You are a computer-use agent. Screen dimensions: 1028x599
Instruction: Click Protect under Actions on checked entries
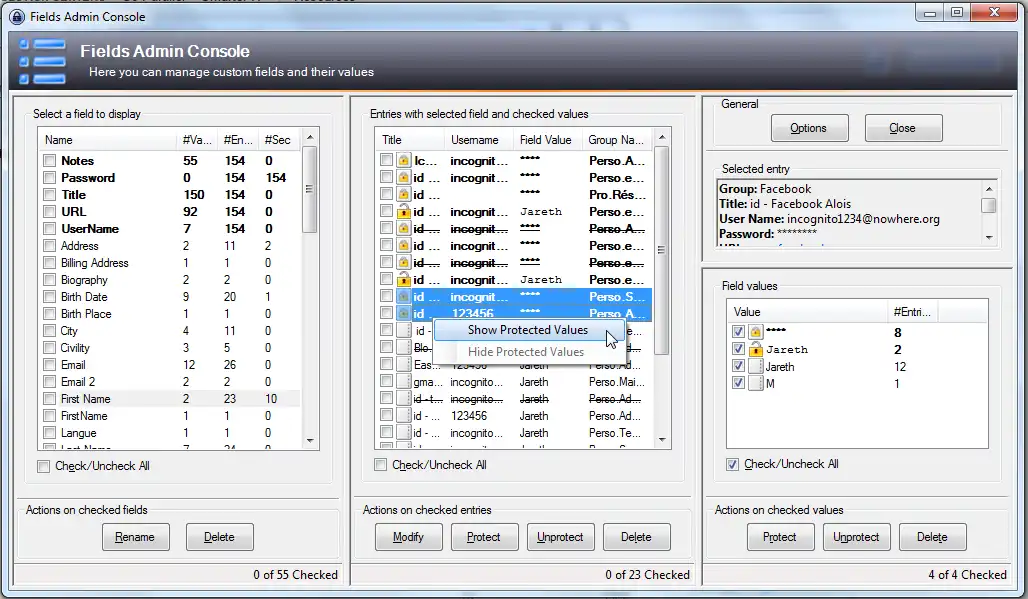coord(484,537)
